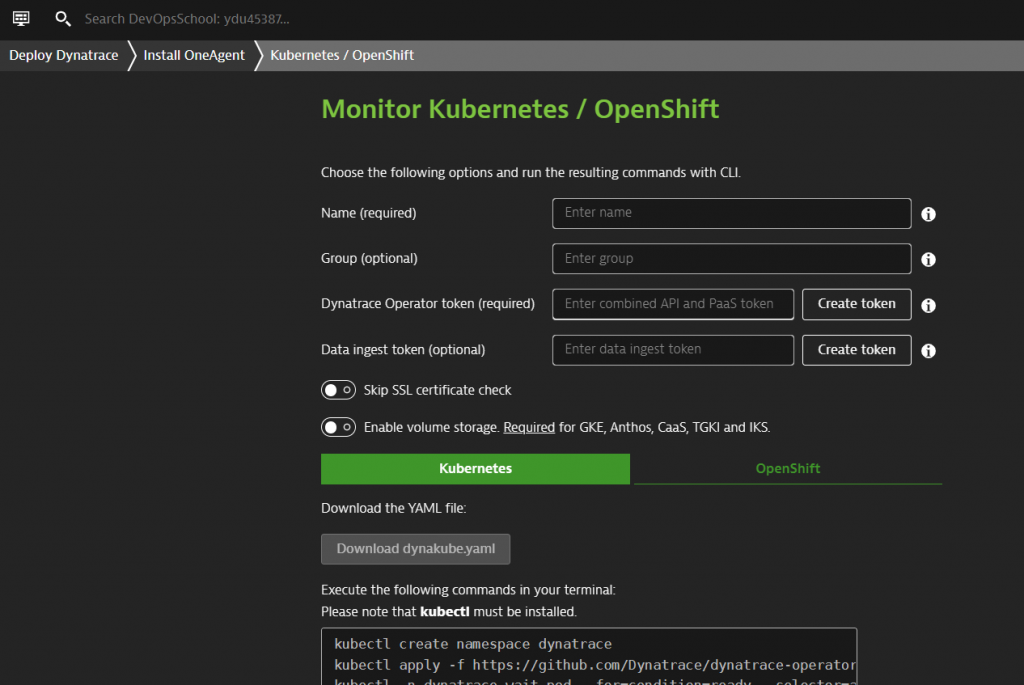Focus the Enter name input field
Image resolution: width=1024 pixels, height=685 pixels.
(x=731, y=213)
